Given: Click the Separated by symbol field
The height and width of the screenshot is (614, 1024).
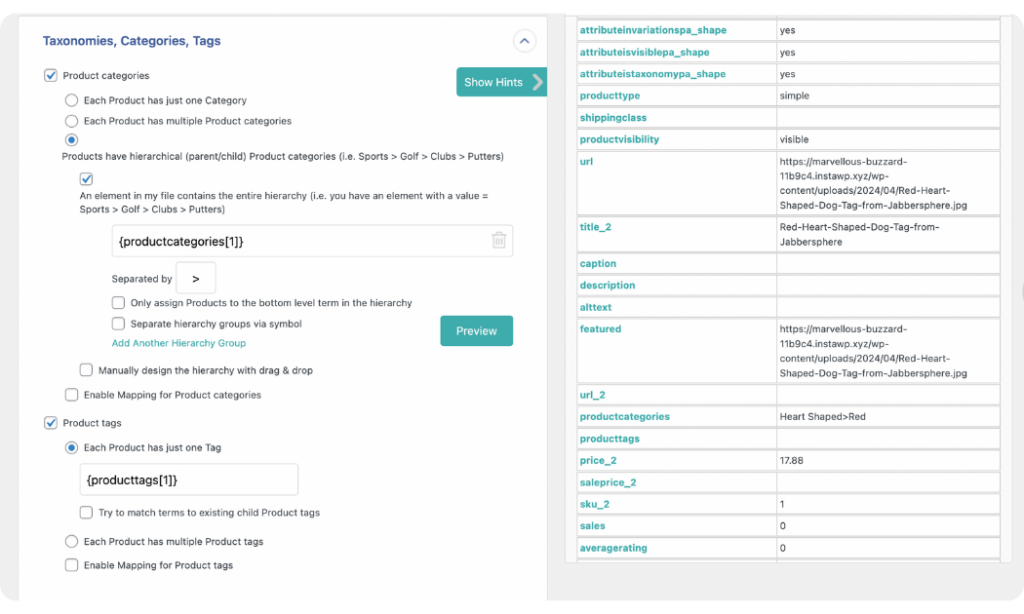Looking at the screenshot, I should (195, 279).
